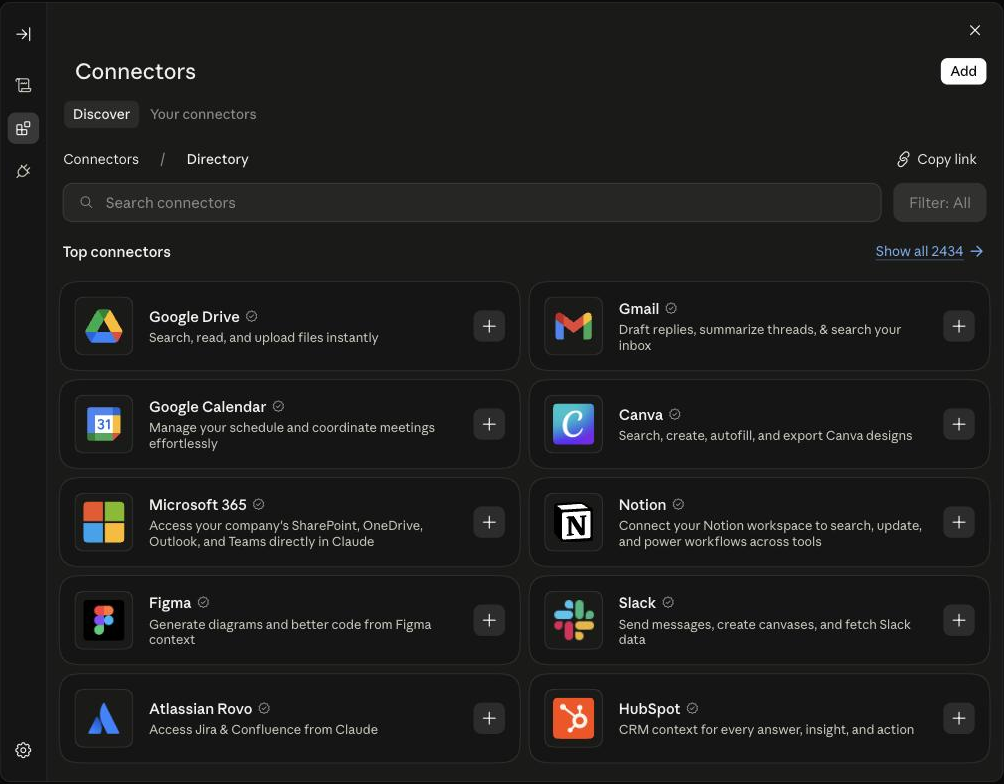Add the HubSpot connector with plus
Viewport: 1004px width, 784px height.
(959, 718)
